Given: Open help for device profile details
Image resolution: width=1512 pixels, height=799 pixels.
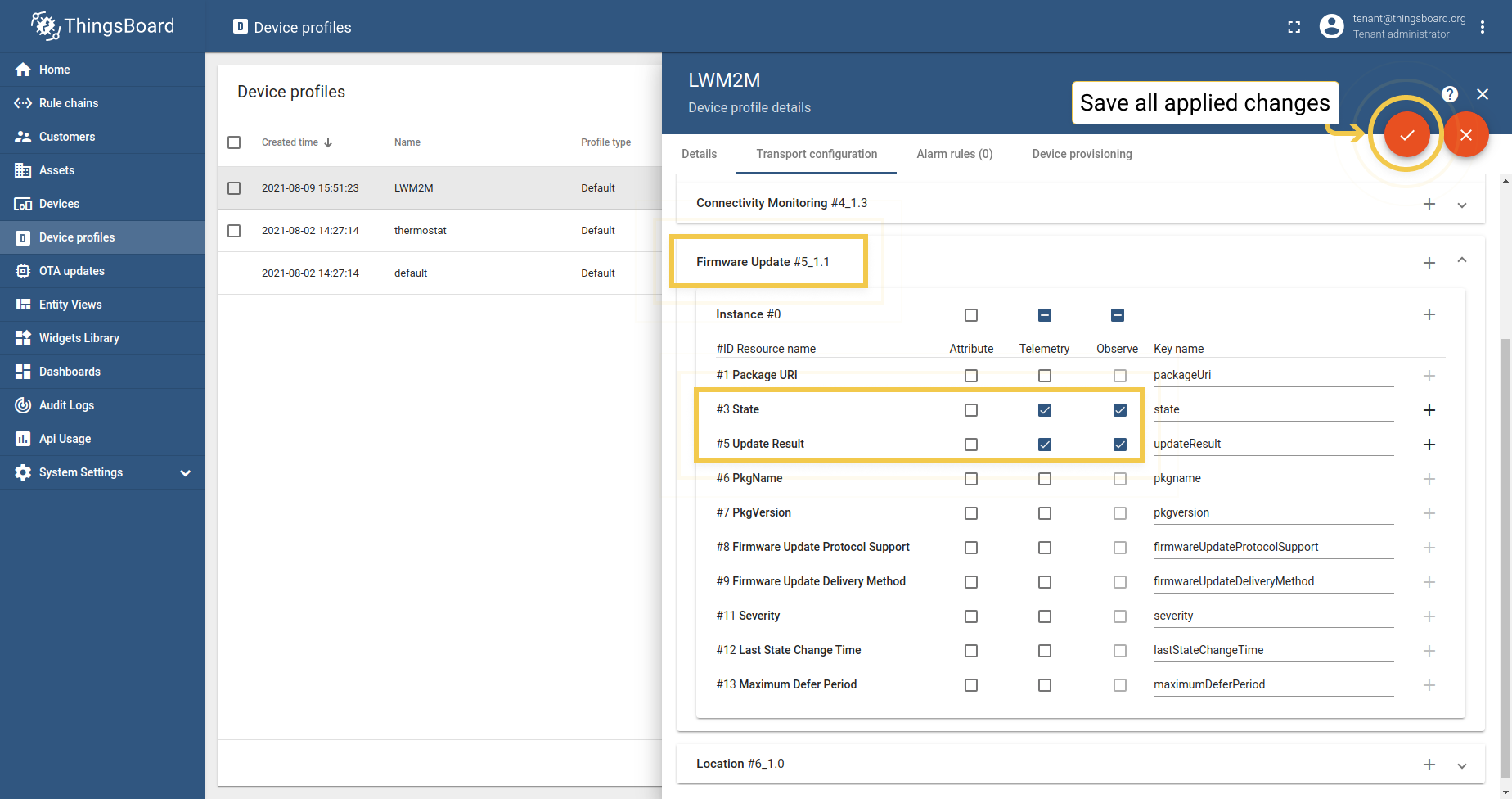Looking at the screenshot, I should pos(1449,94).
